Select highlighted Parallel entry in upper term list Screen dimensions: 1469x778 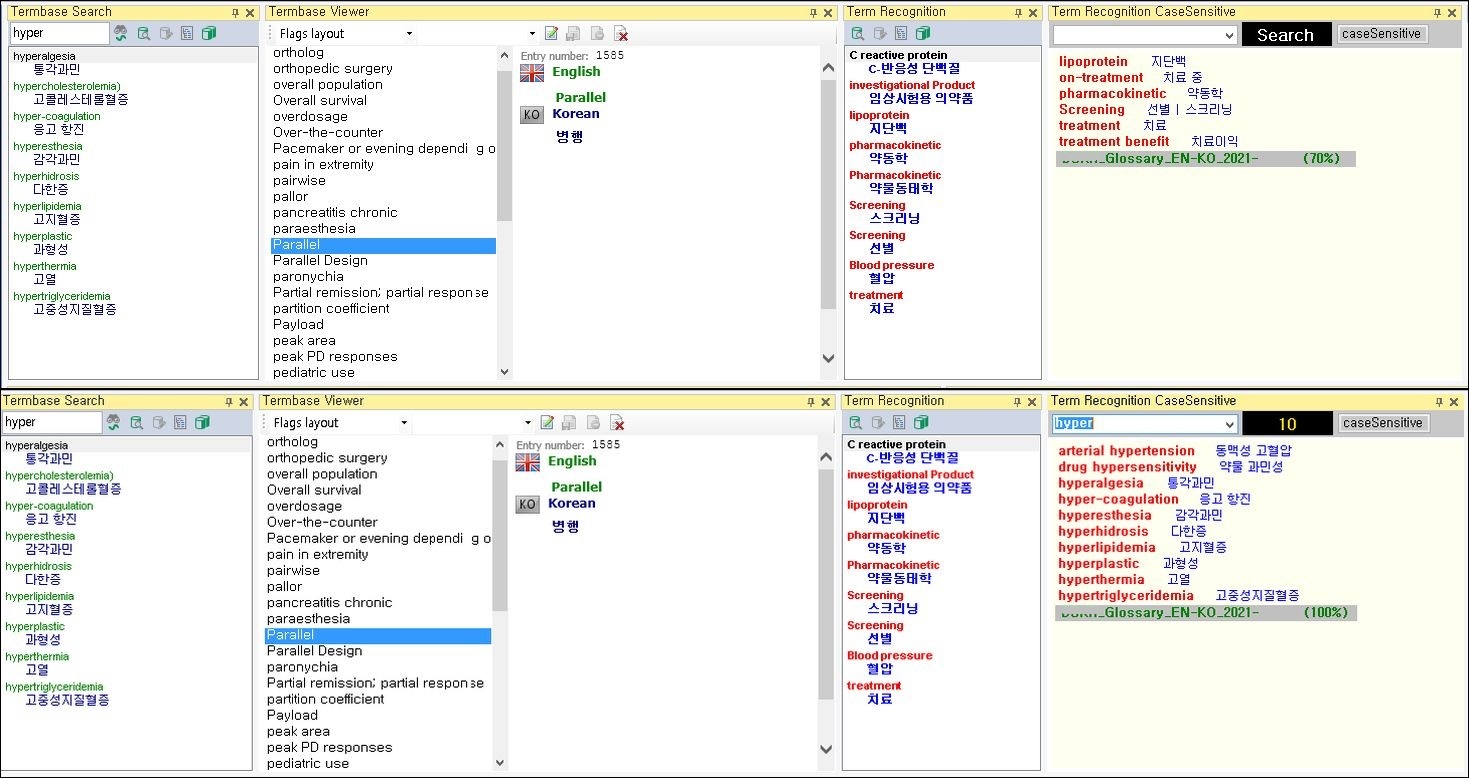pyautogui.click(x=383, y=245)
